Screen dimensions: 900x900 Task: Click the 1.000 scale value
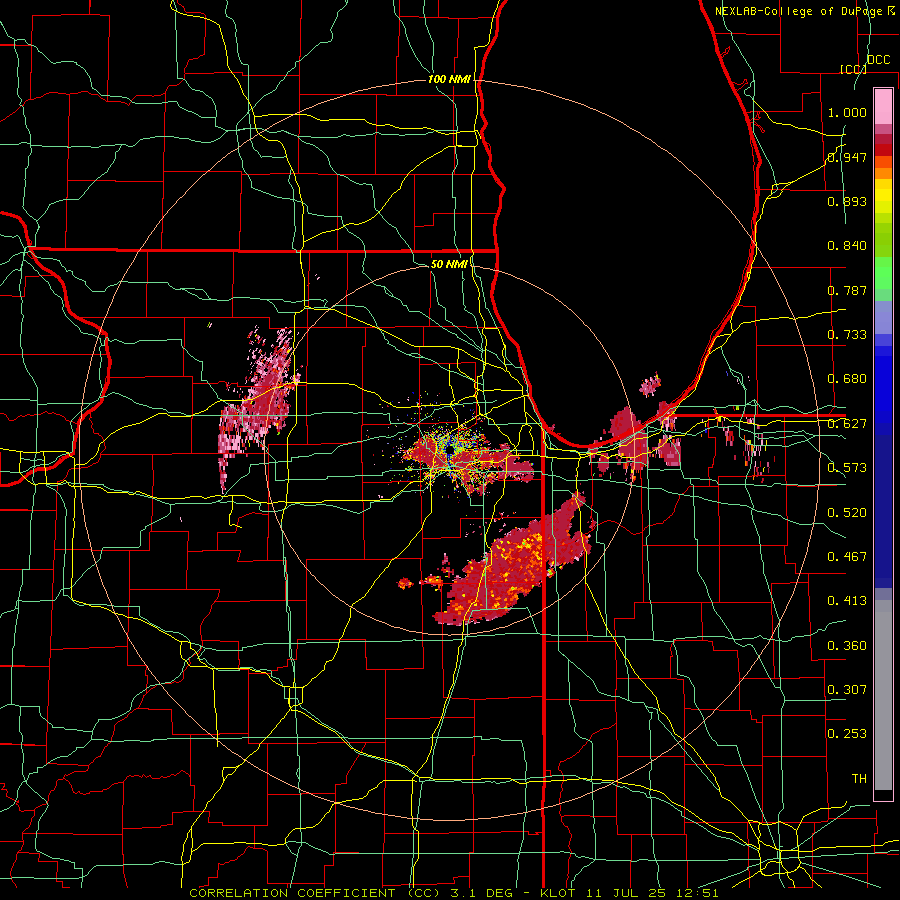tap(847, 113)
